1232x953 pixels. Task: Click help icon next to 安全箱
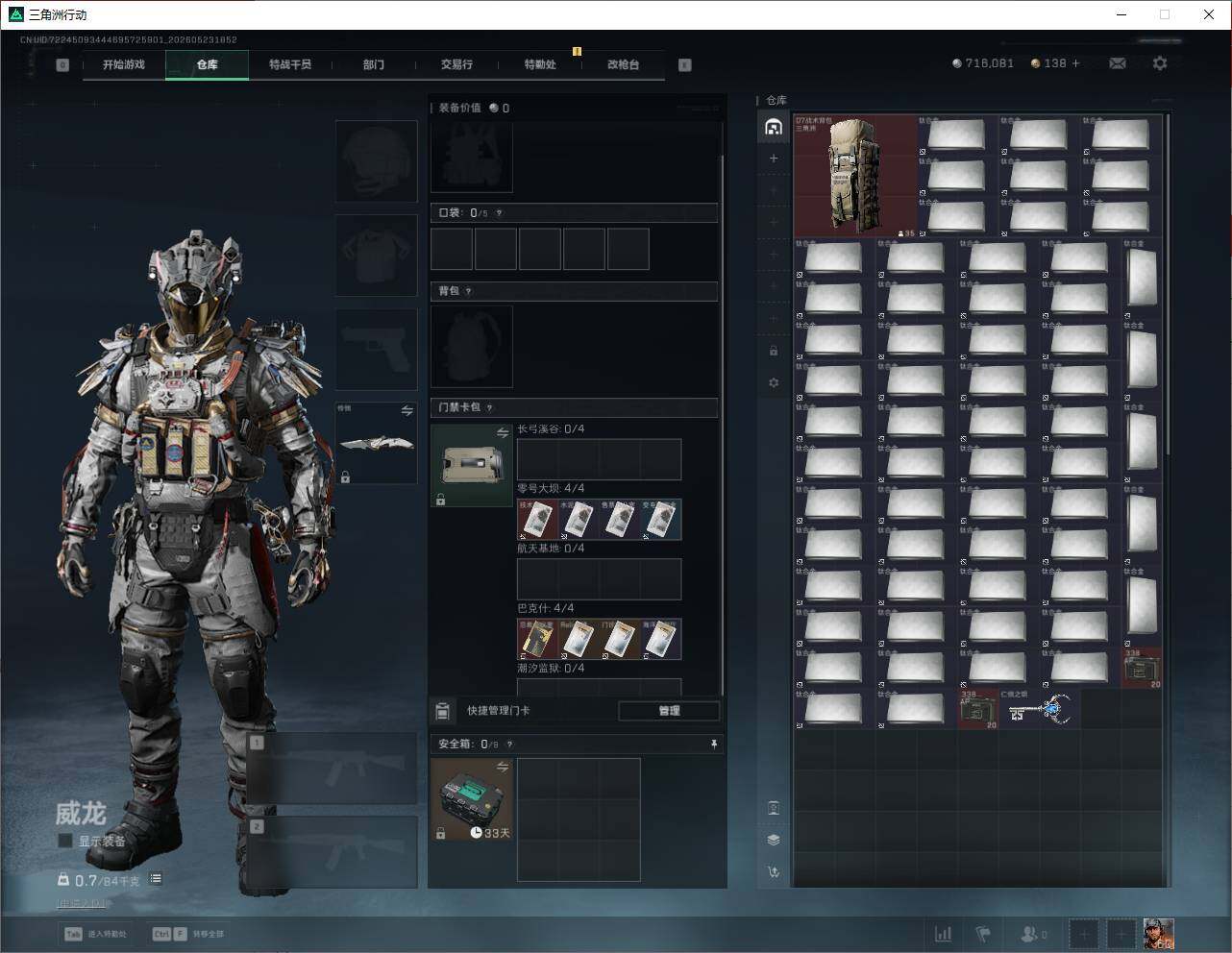click(509, 744)
